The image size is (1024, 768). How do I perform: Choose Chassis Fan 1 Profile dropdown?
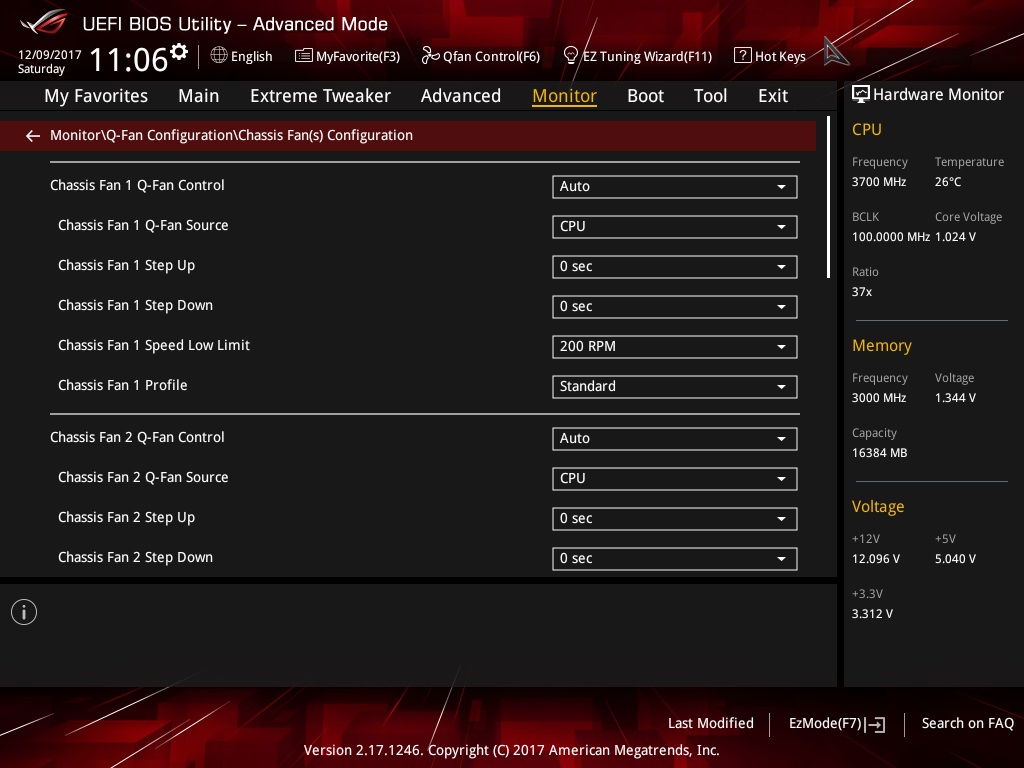674,387
